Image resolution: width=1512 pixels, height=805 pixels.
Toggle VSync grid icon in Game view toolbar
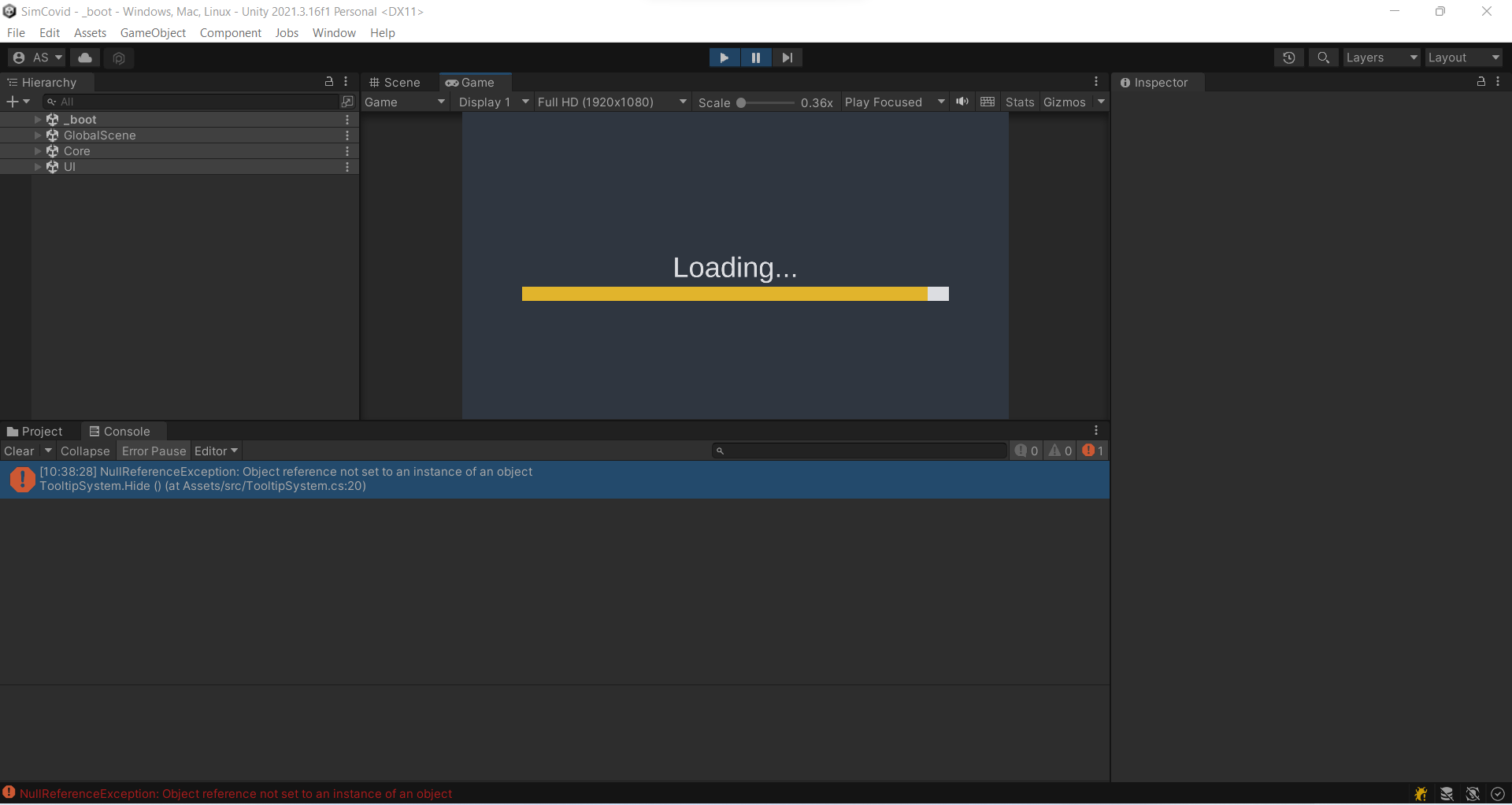pos(988,102)
